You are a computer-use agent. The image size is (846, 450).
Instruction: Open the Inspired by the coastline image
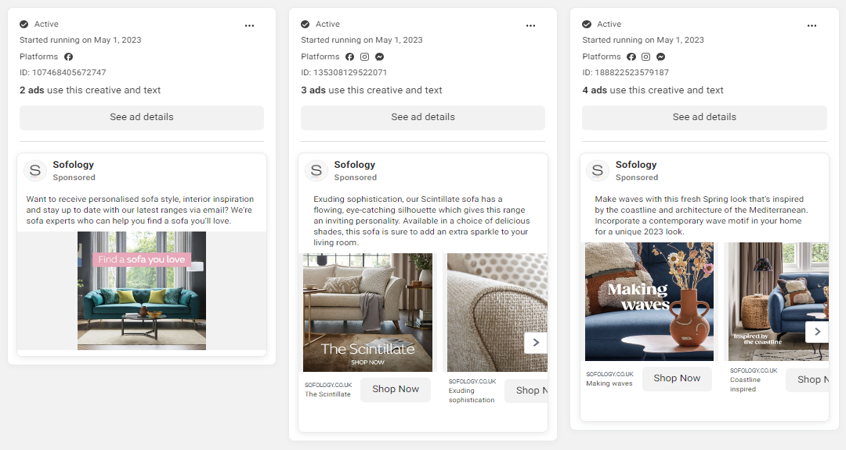pyautogui.click(x=779, y=302)
